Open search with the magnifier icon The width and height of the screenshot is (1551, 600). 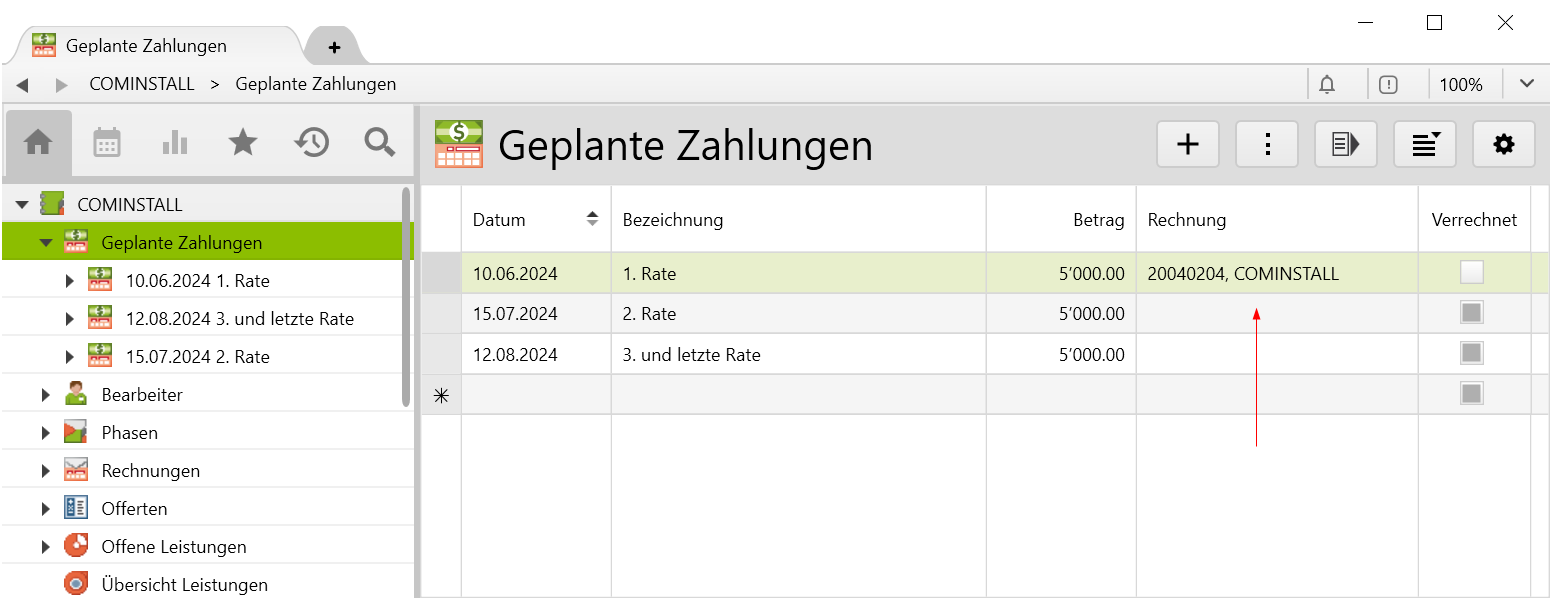coord(380,143)
